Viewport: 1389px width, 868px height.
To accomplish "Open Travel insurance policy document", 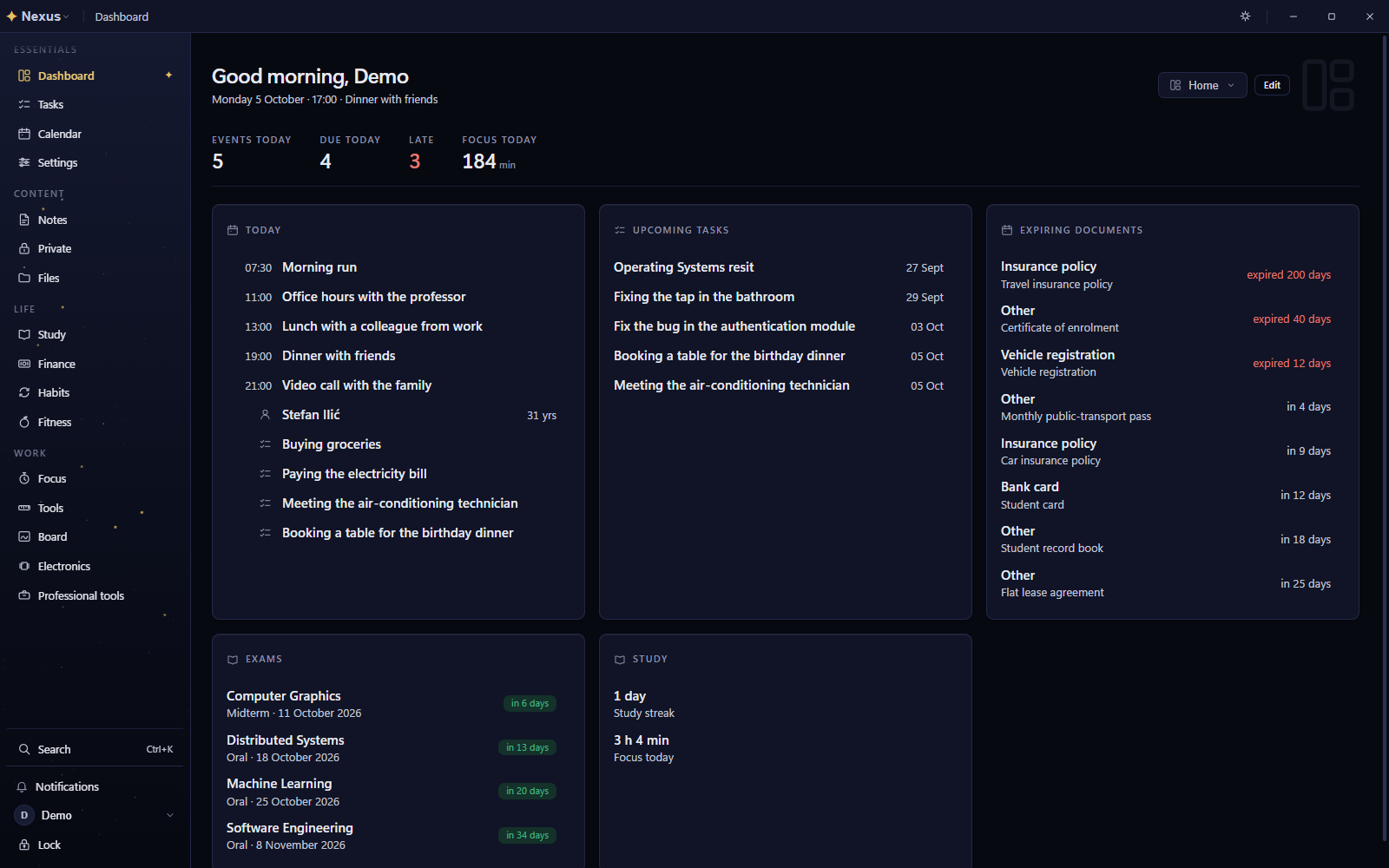I will (1166, 275).
